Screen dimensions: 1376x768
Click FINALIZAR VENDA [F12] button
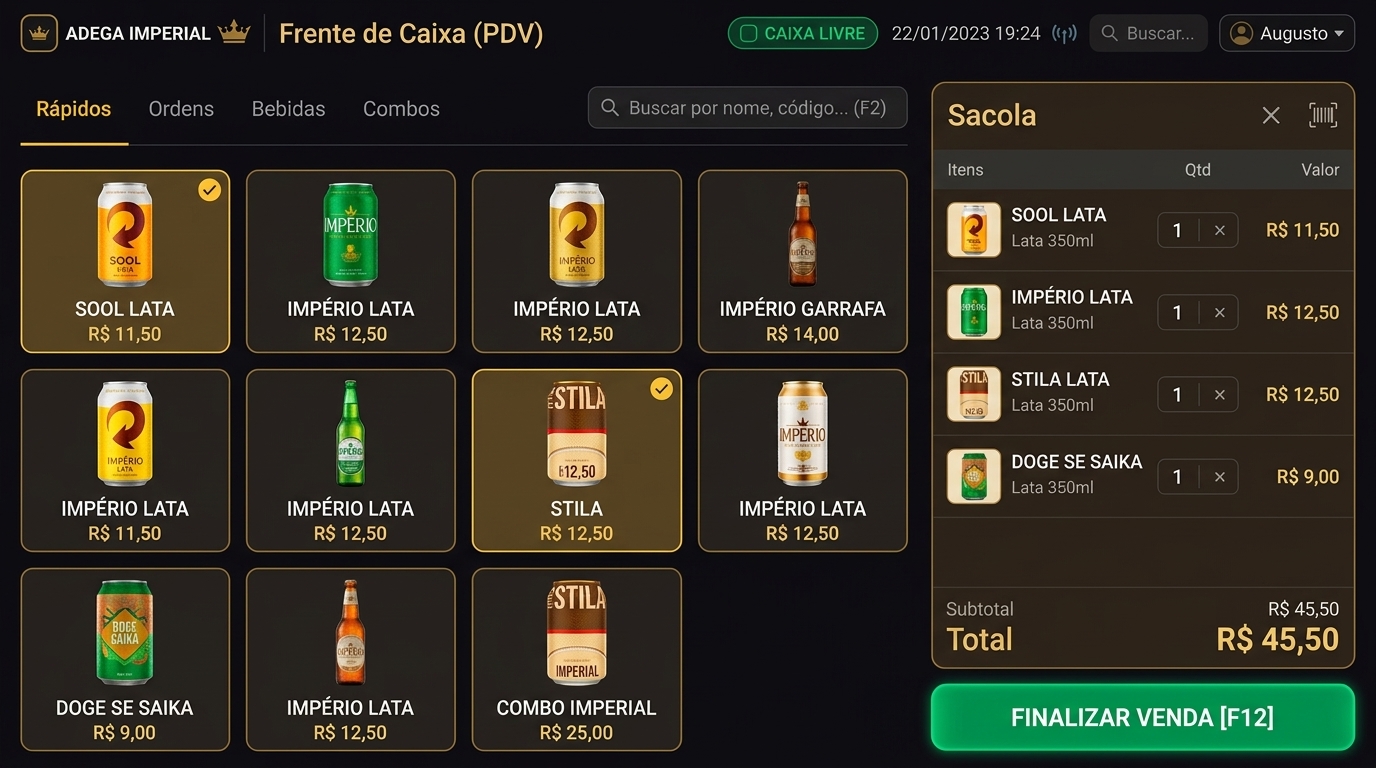tap(1143, 717)
